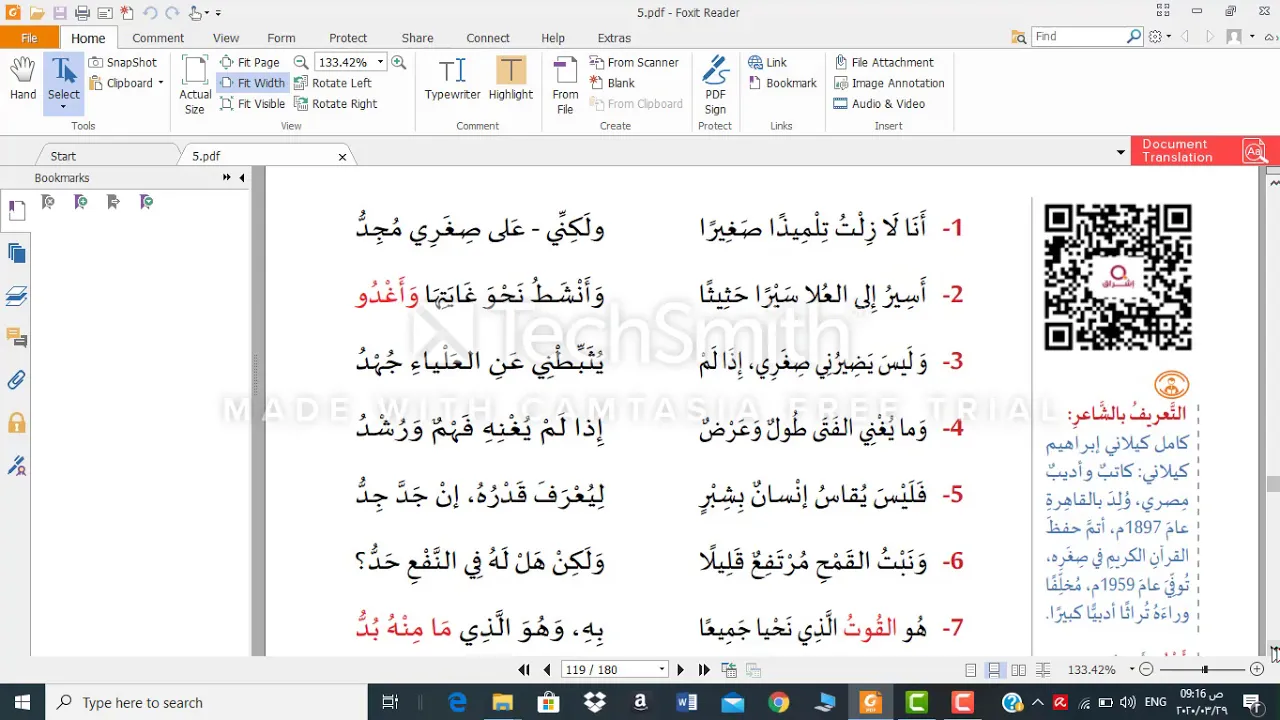The image size is (1280, 720).
Task: Switch to the View ribbon tab
Action: pos(226,38)
